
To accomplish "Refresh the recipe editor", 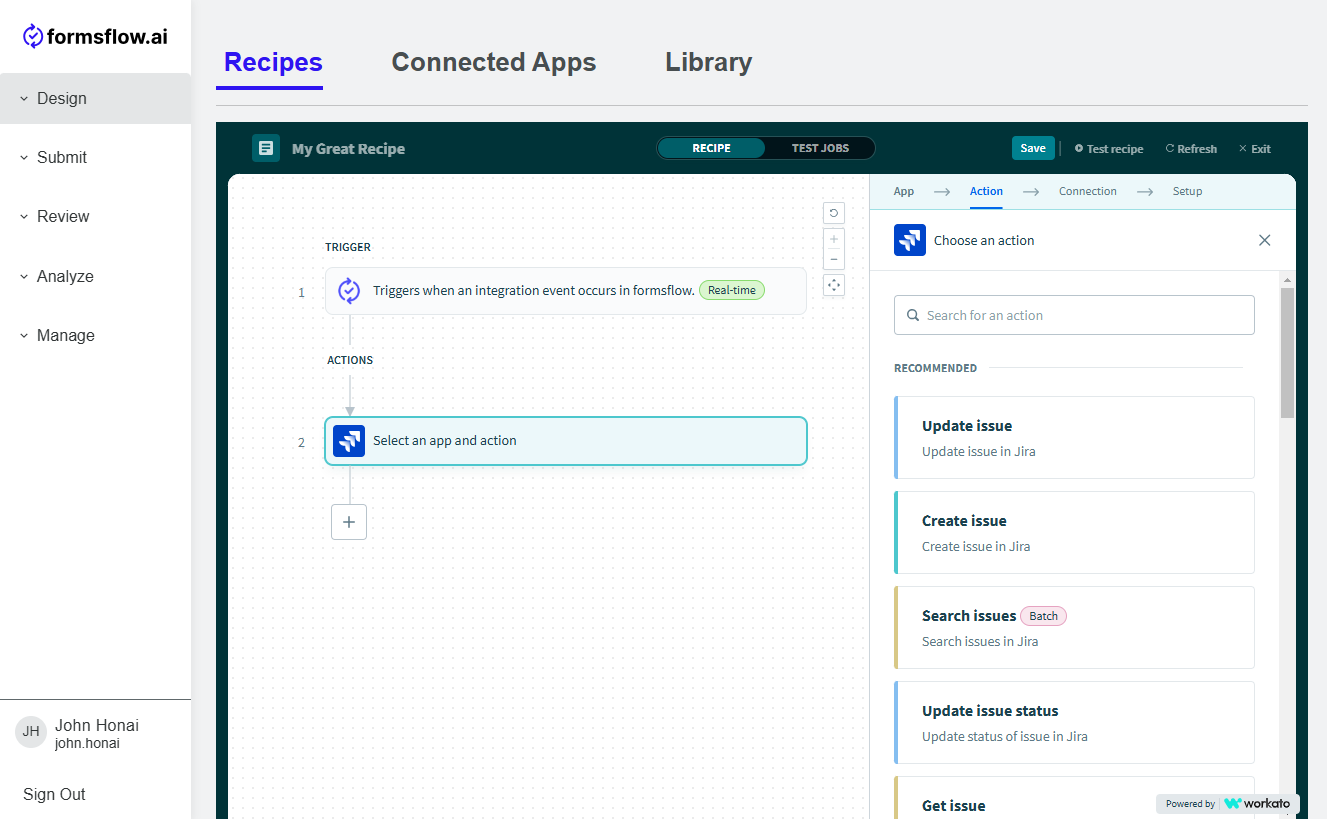I will (x=1191, y=149).
